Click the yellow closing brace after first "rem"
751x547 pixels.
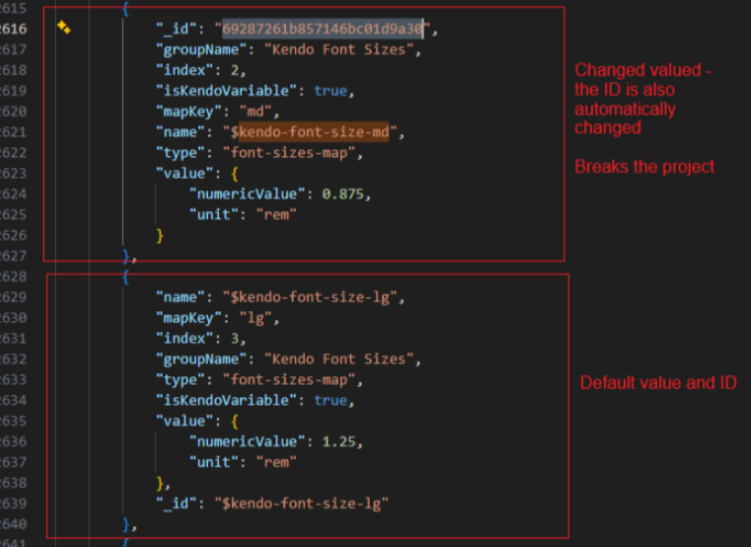click(159, 235)
